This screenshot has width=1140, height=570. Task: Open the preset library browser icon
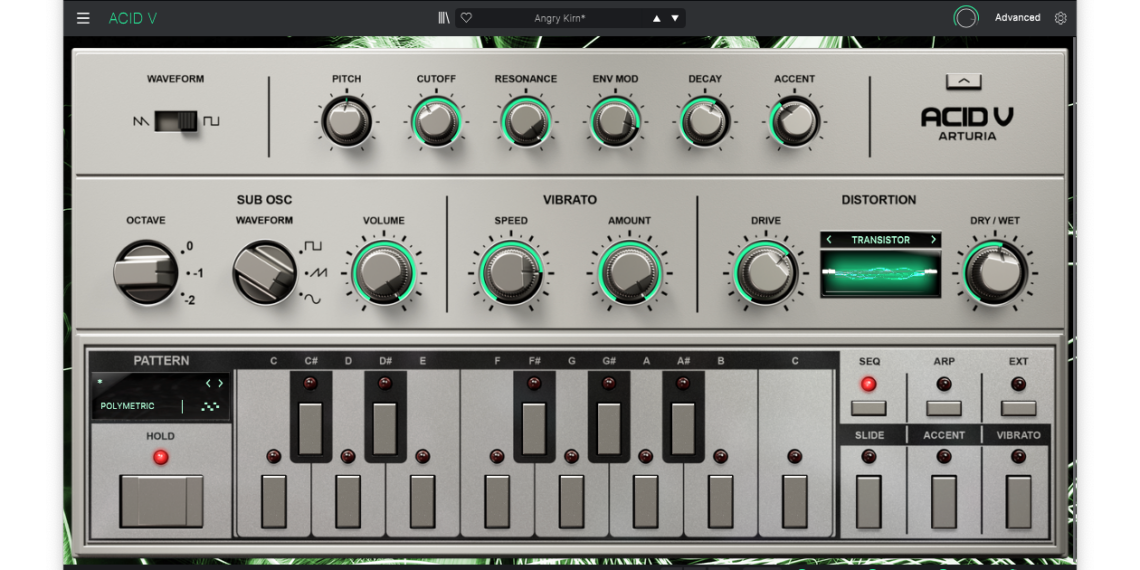(x=443, y=18)
